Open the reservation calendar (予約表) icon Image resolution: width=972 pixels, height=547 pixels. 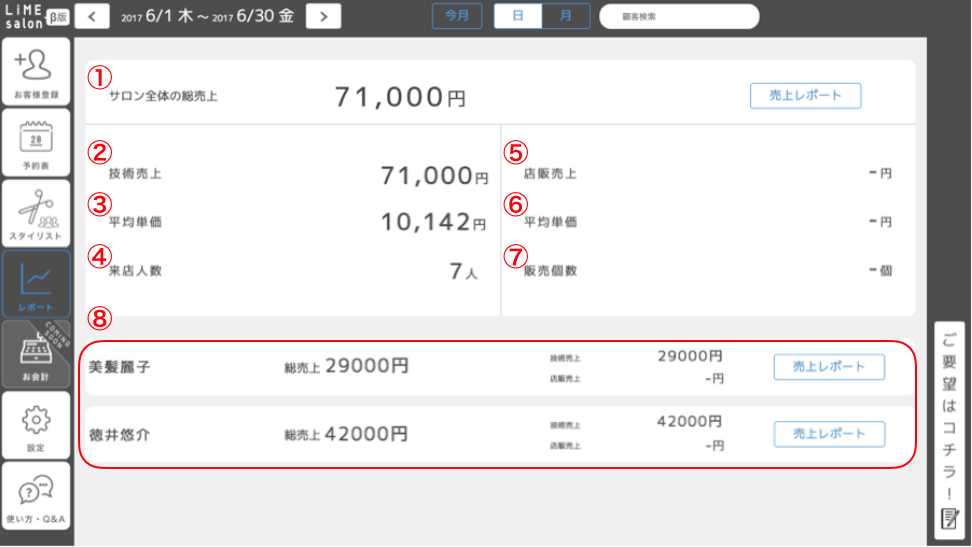36,142
